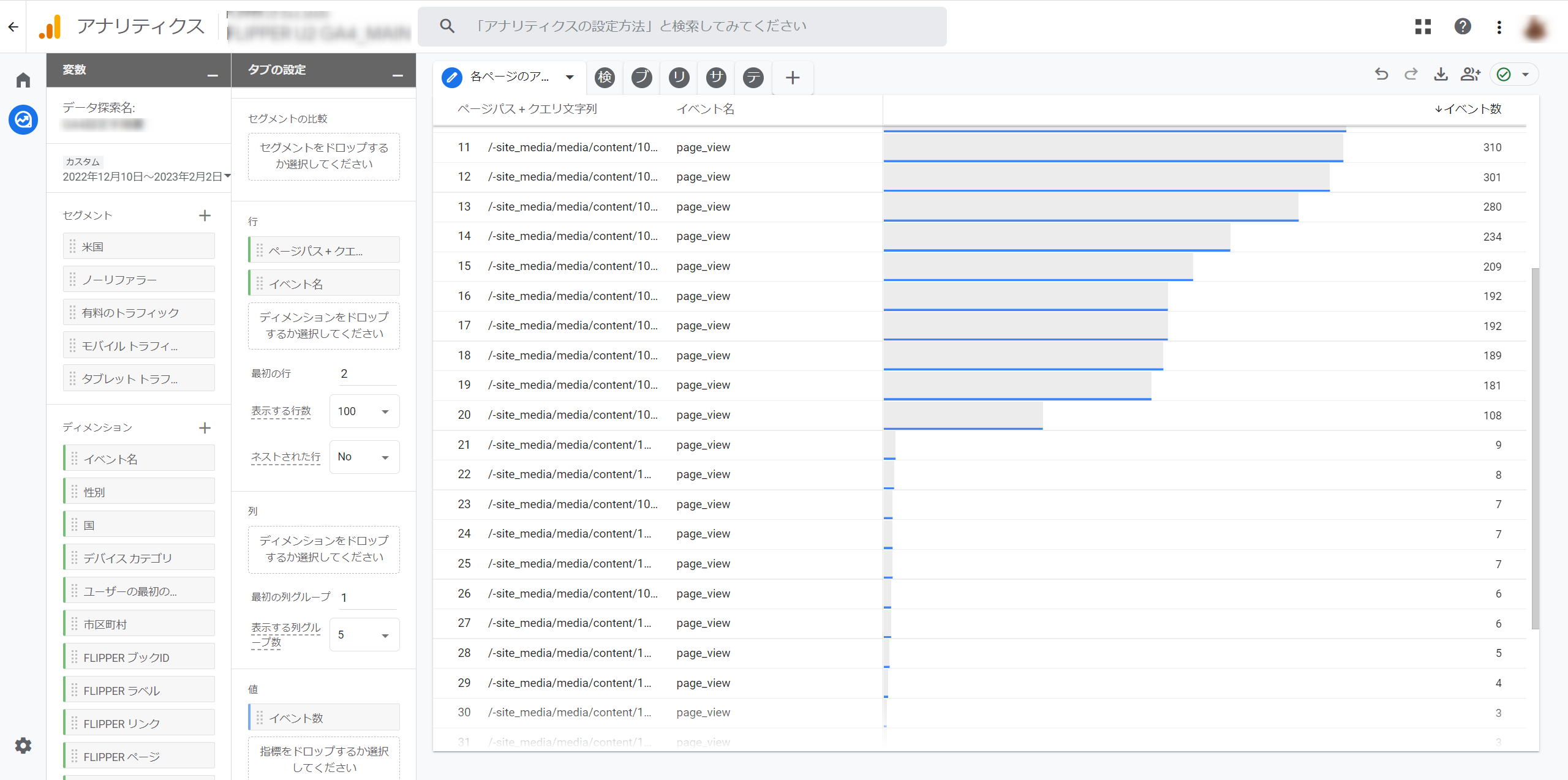The image size is (1568, 780).
Task: Open the ネストされた行 No dropdown
Action: (x=364, y=457)
